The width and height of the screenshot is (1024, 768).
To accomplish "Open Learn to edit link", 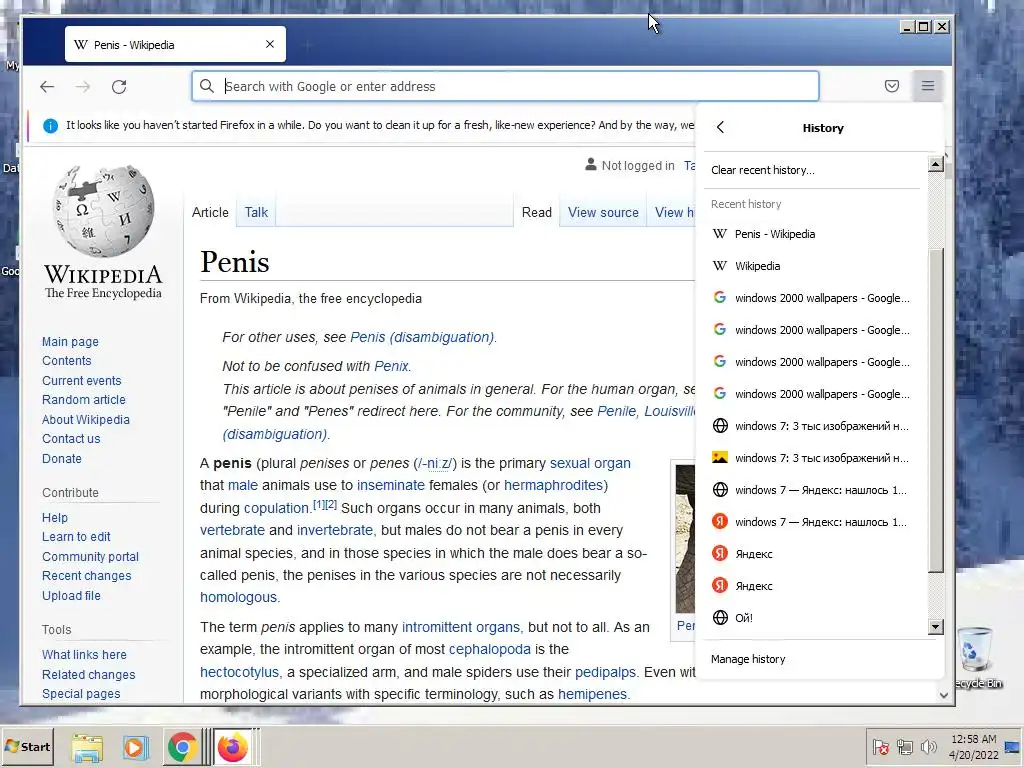I will [76, 537].
